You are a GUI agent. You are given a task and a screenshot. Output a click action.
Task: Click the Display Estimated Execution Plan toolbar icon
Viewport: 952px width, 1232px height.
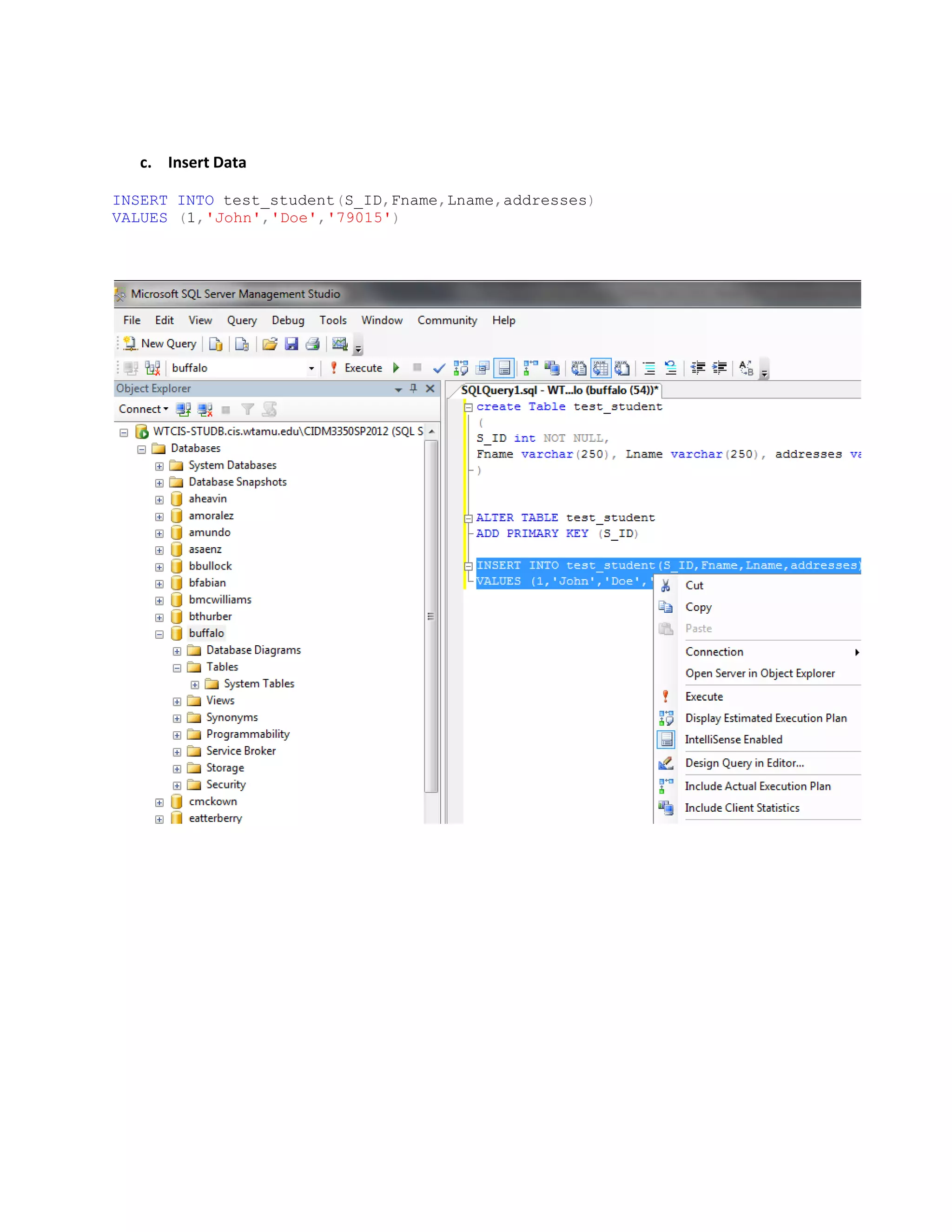click(461, 368)
